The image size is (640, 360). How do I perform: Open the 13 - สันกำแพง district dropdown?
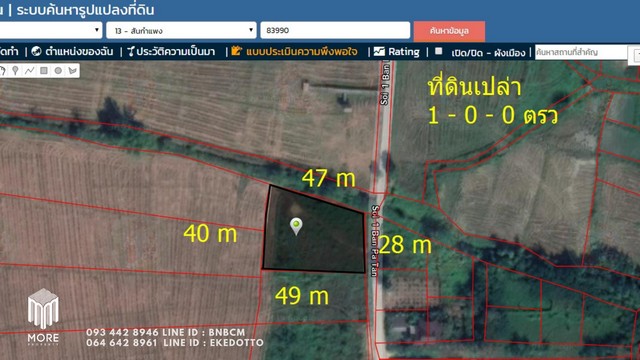181,31
